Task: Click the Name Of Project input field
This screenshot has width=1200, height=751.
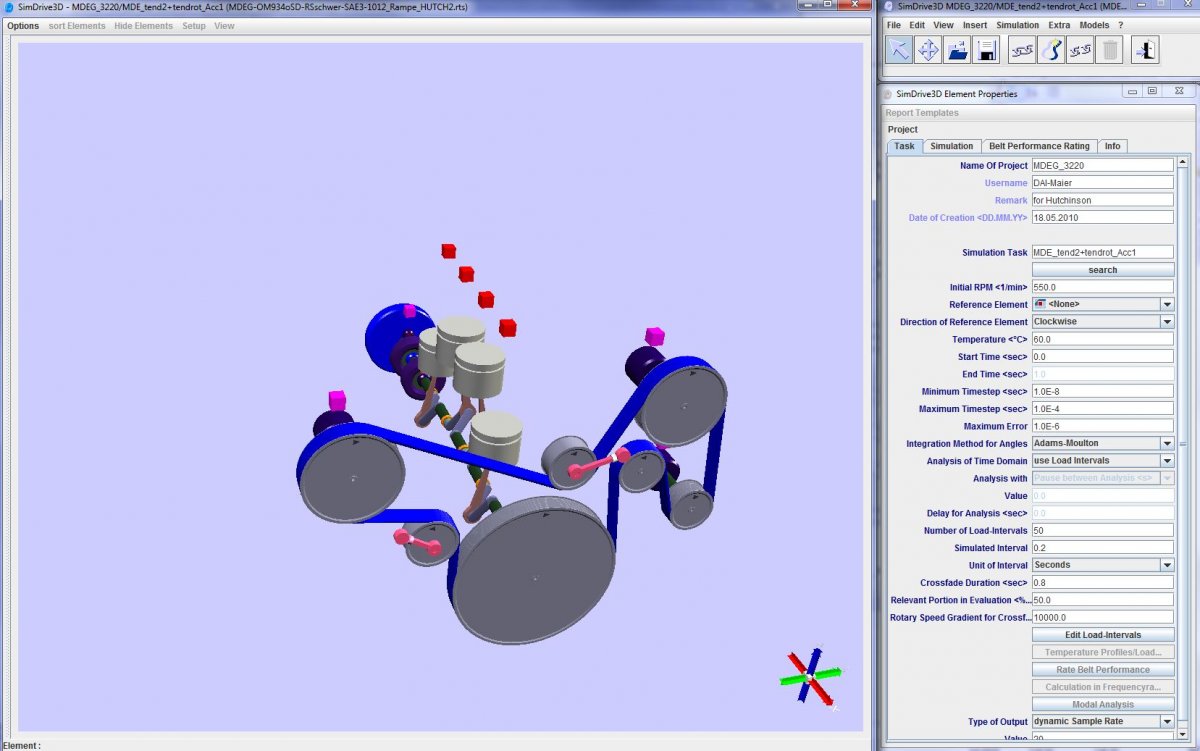Action: coord(1102,165)
